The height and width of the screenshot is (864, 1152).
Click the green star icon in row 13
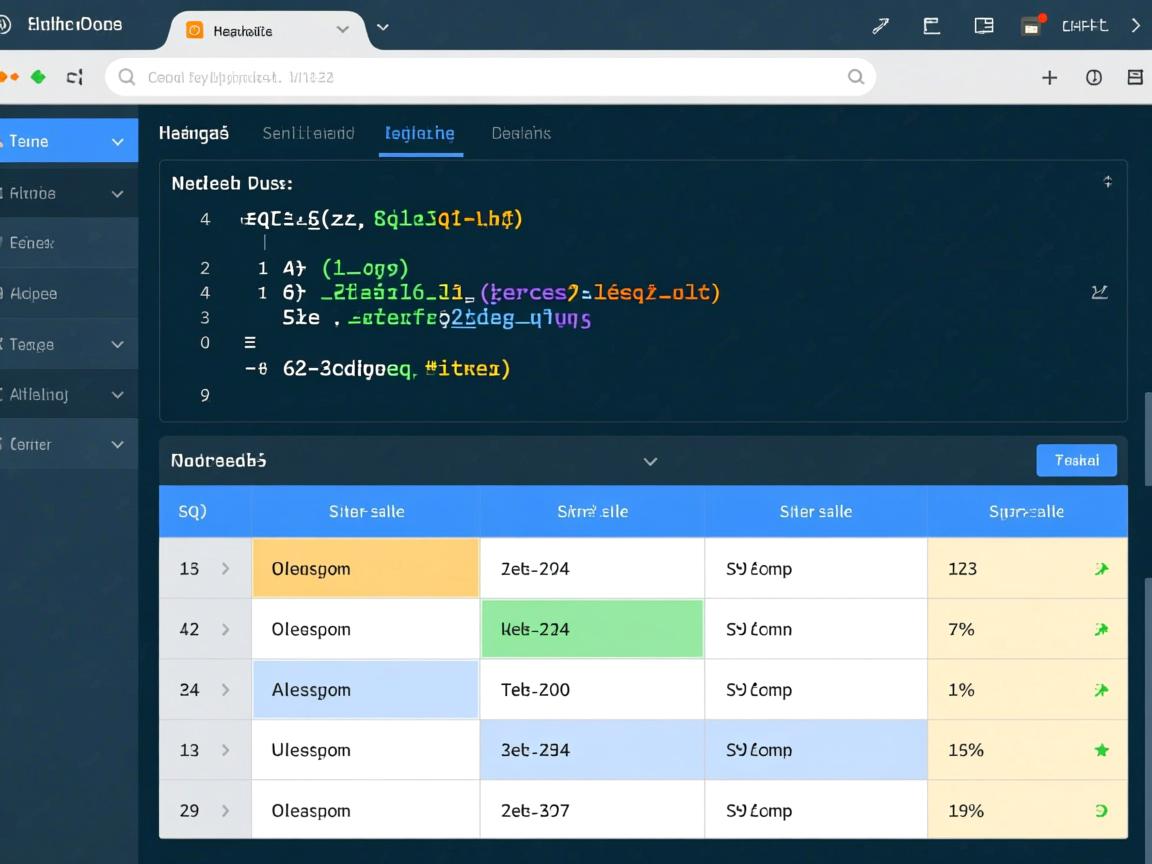click(x=1101, y=750)
